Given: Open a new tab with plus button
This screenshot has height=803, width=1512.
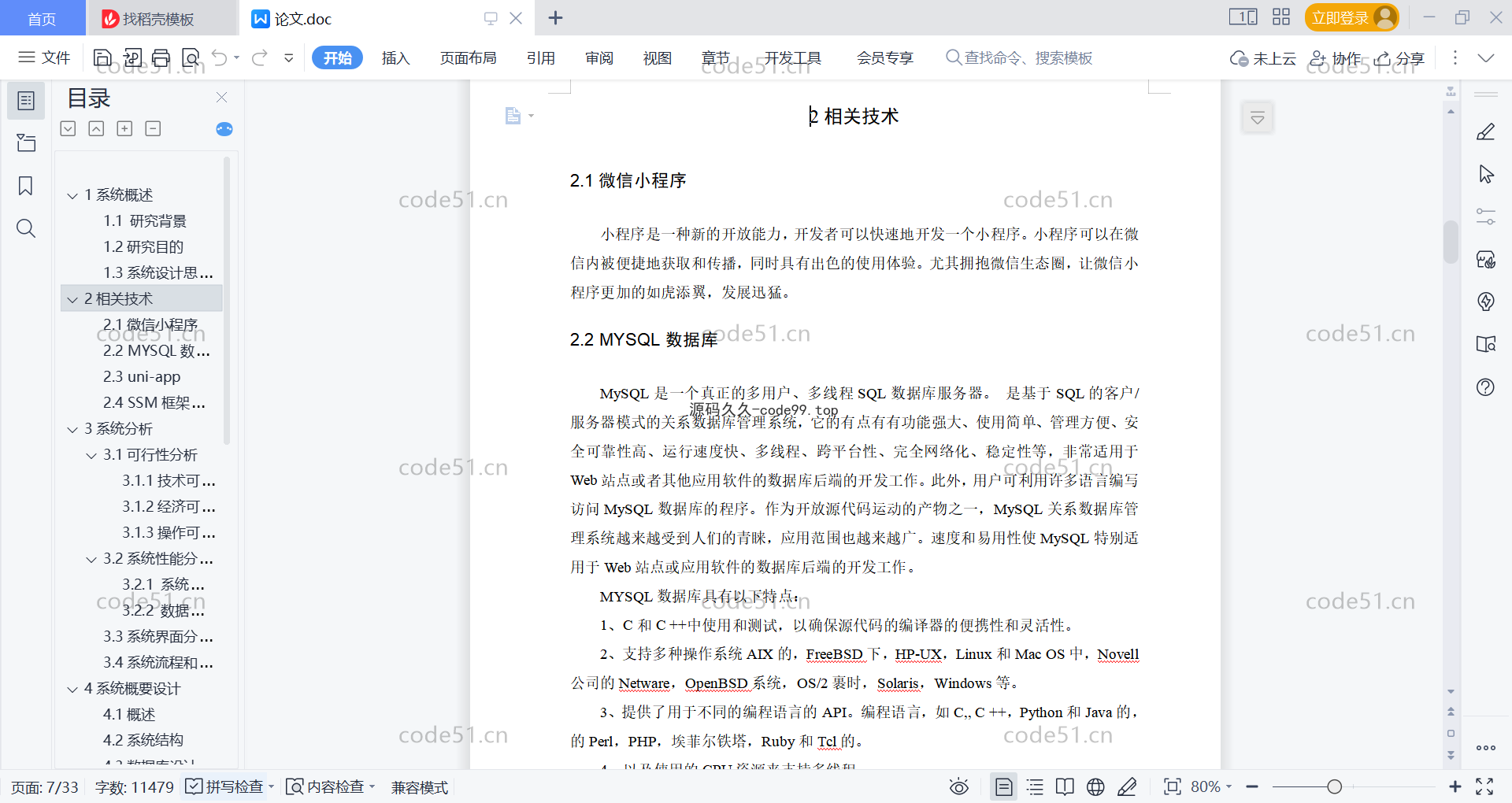Looking at the screenshot, I should click(x=555, y=17).
